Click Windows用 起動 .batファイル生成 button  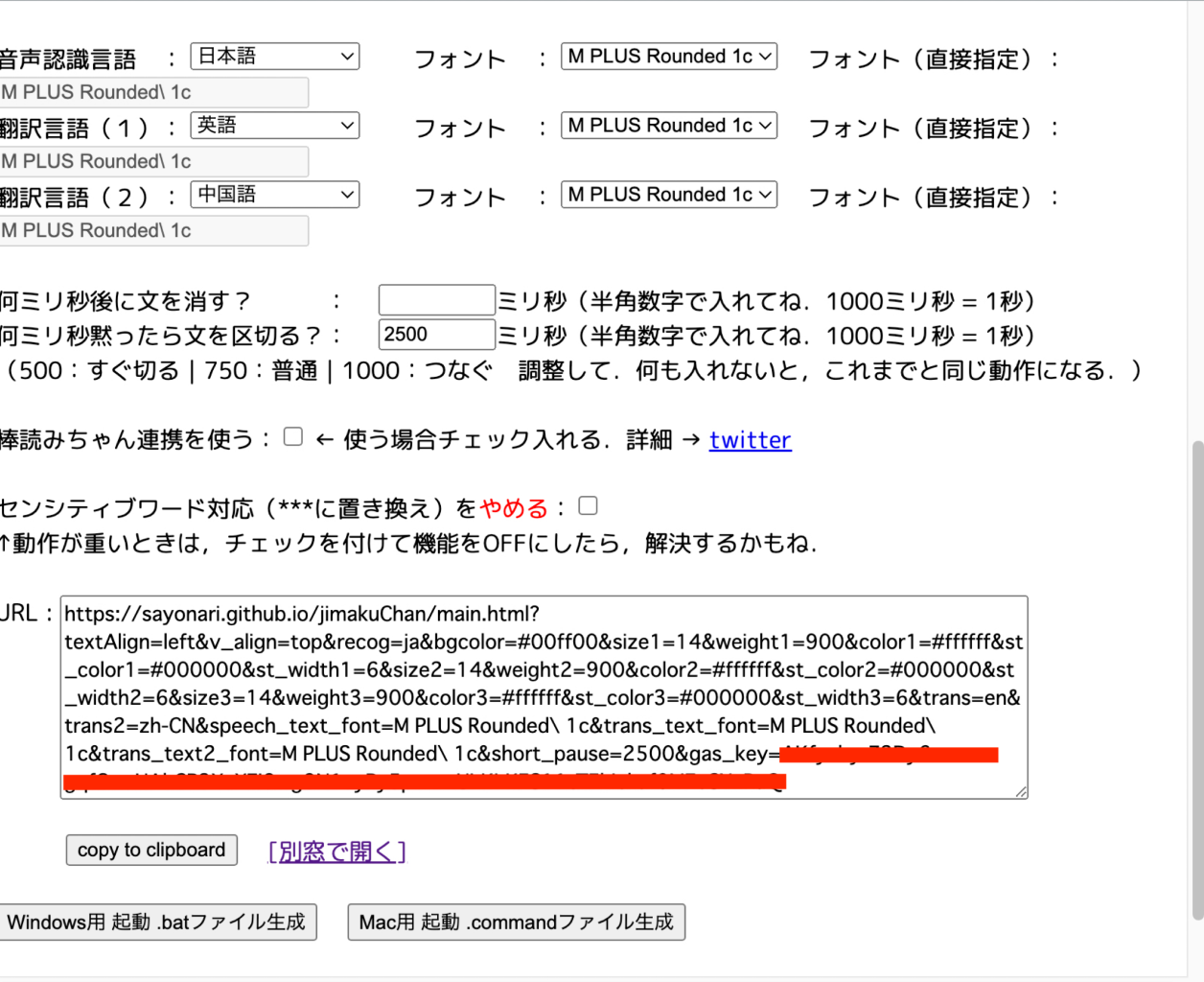(x=157, y=923)
